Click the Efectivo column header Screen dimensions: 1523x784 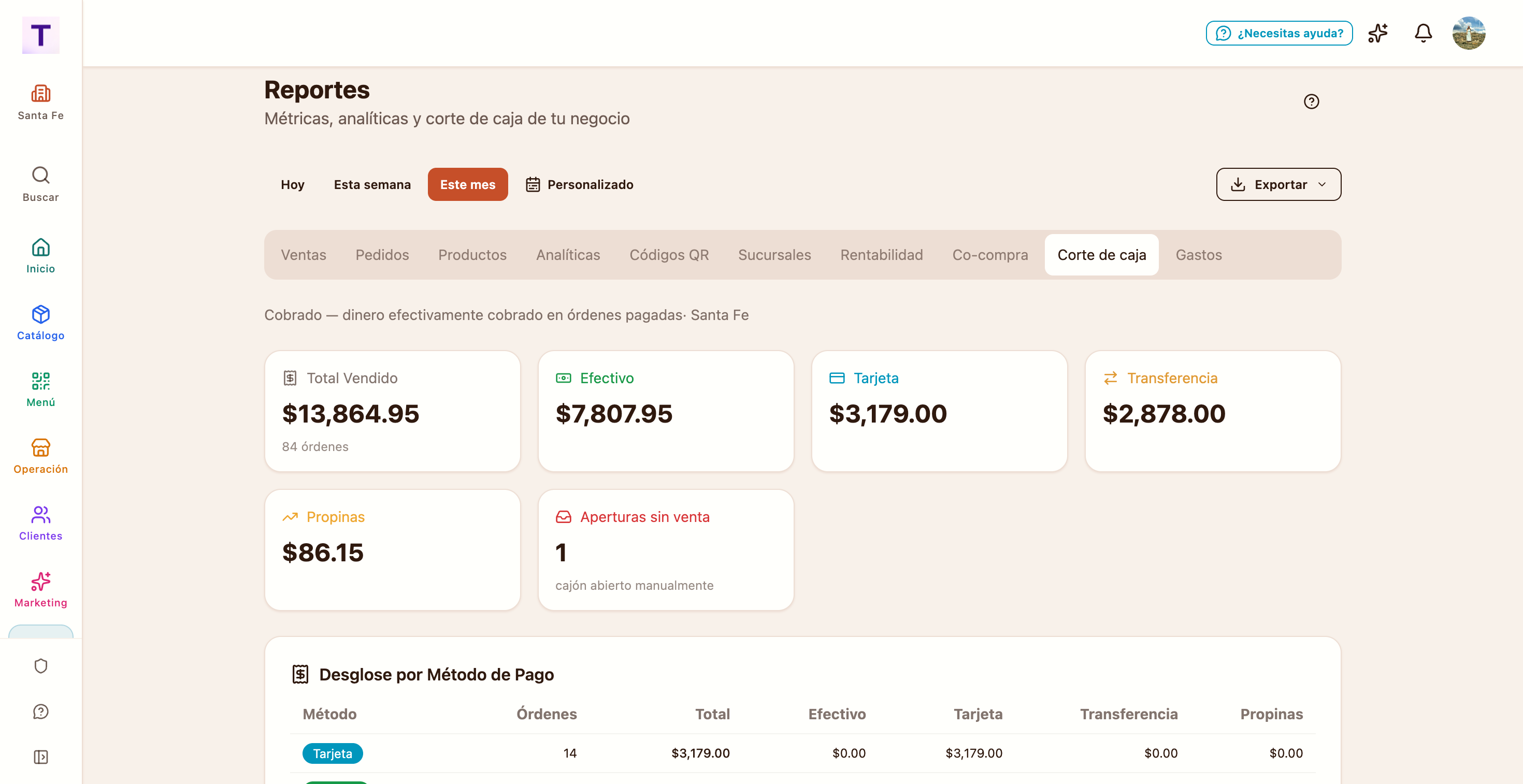tap(837, 714)
